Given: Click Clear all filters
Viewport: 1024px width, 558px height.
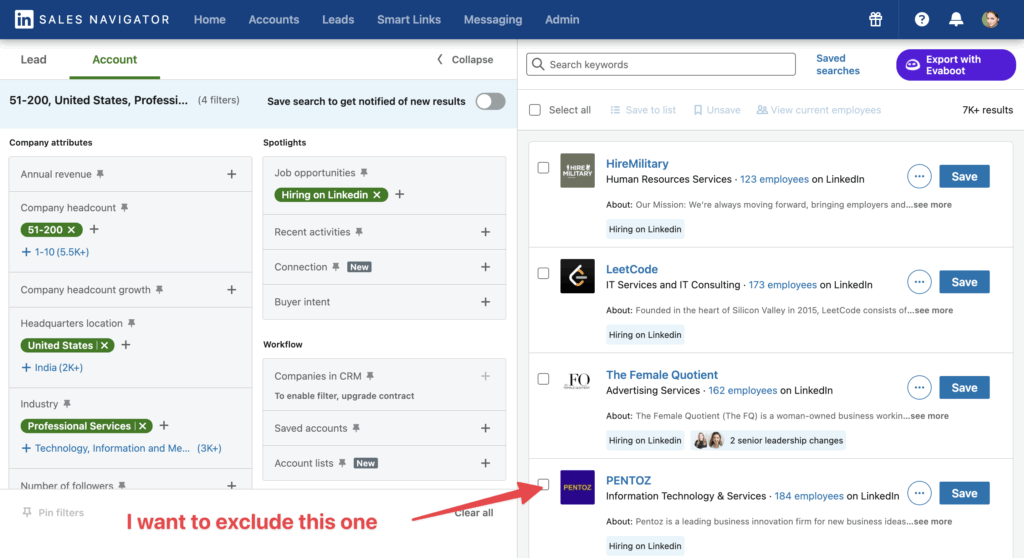Looking at the screenshot, I should (x=473, y=513).
